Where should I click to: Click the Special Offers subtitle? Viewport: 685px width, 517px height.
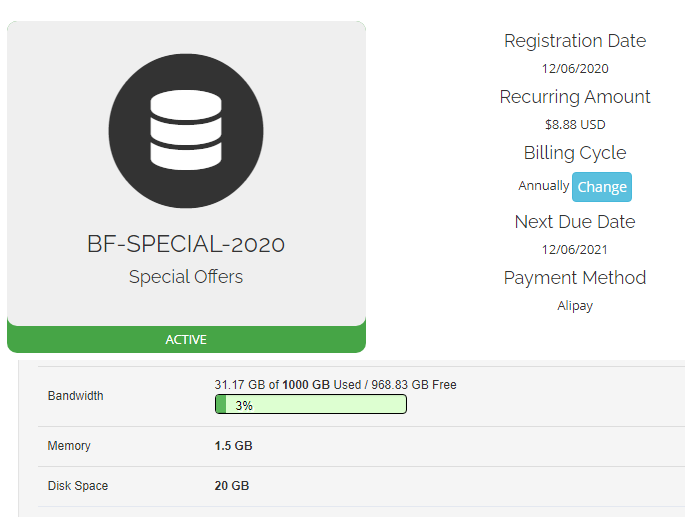pyautogui.click(x=186, y=277)
